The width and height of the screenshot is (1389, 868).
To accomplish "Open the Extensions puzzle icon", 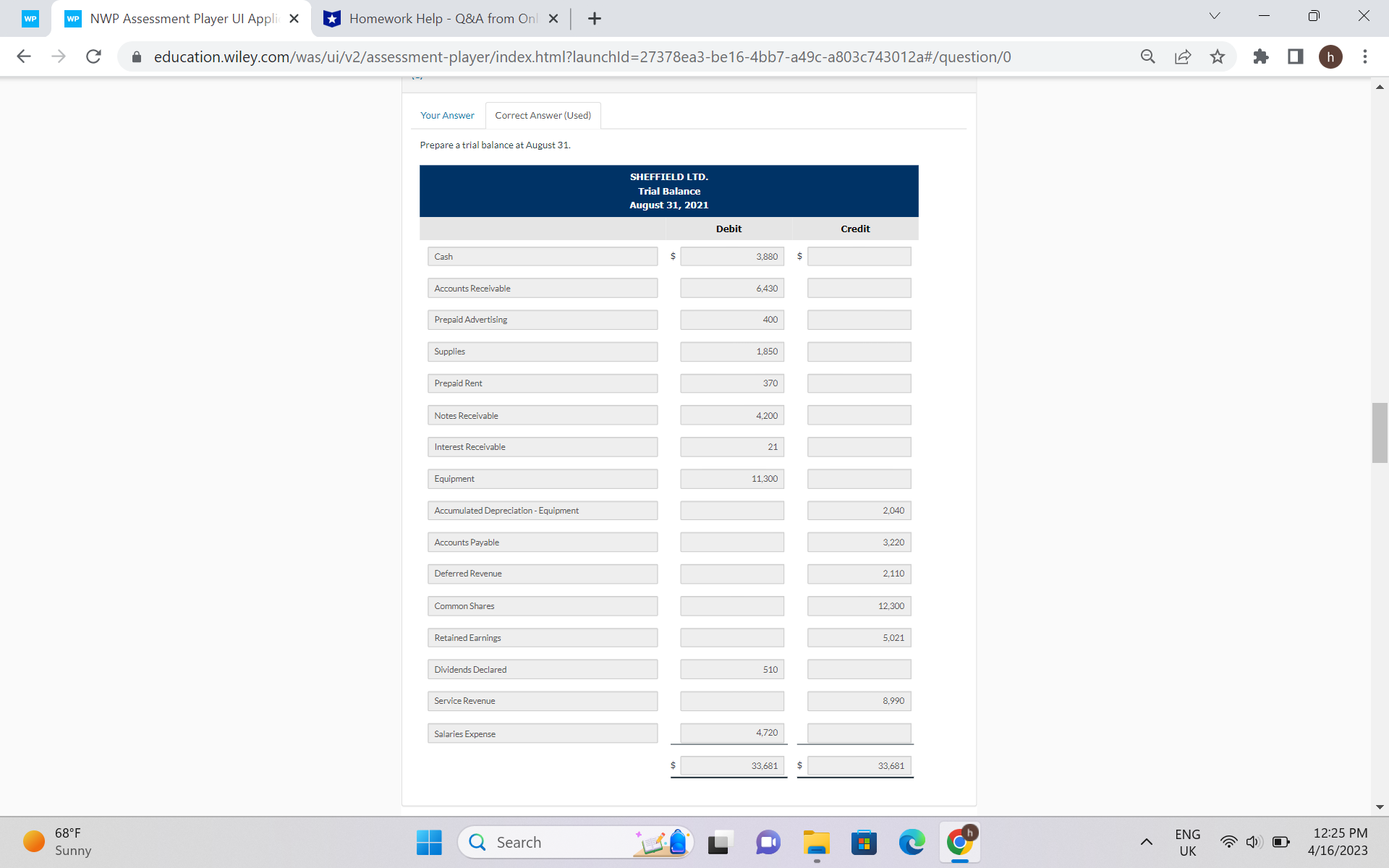I will pyautogui.click(x=1261, y=56).
